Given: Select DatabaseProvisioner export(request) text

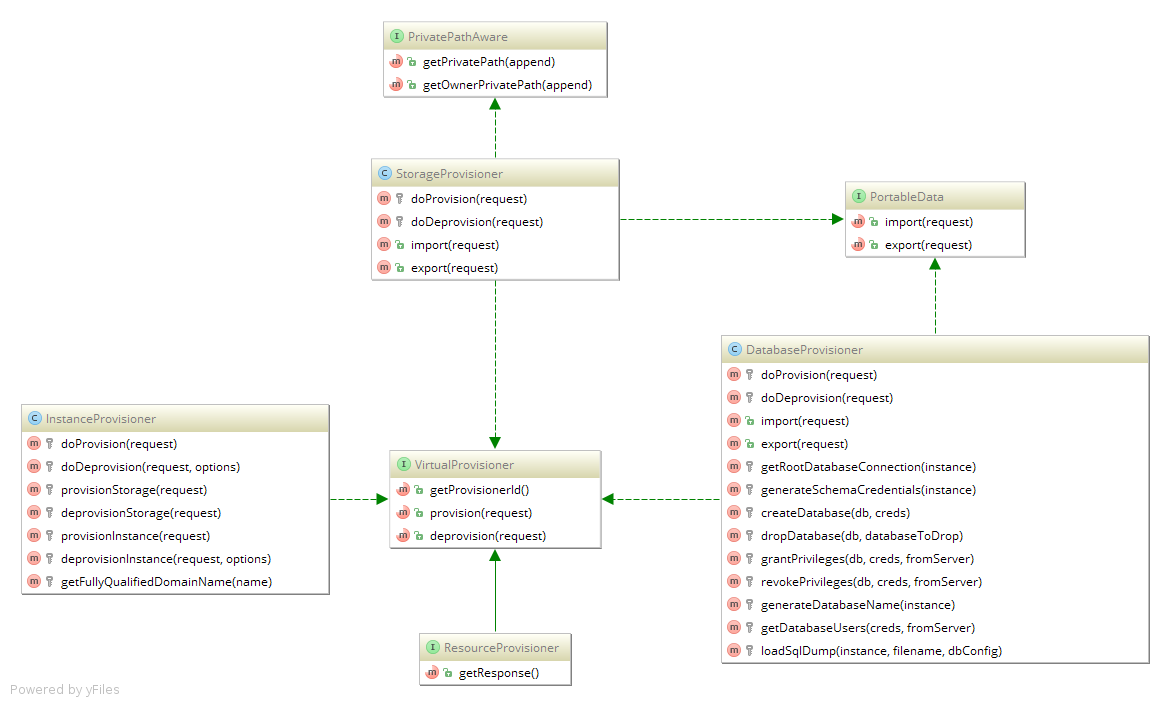Looking at the screenshot, I should click(x=804, y=444).
